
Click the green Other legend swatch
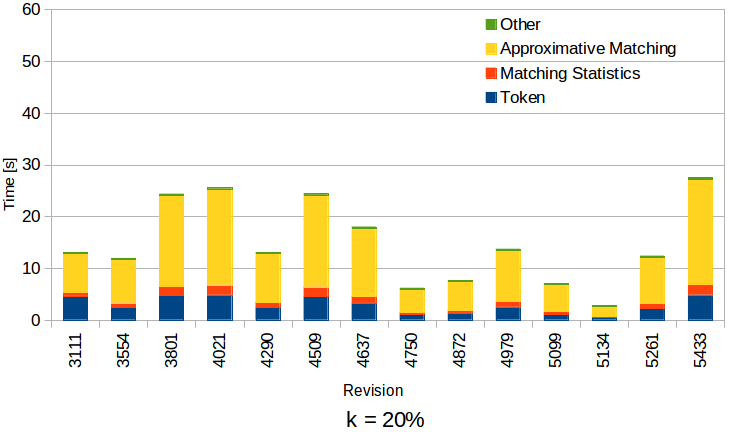(x=489, y=24)
